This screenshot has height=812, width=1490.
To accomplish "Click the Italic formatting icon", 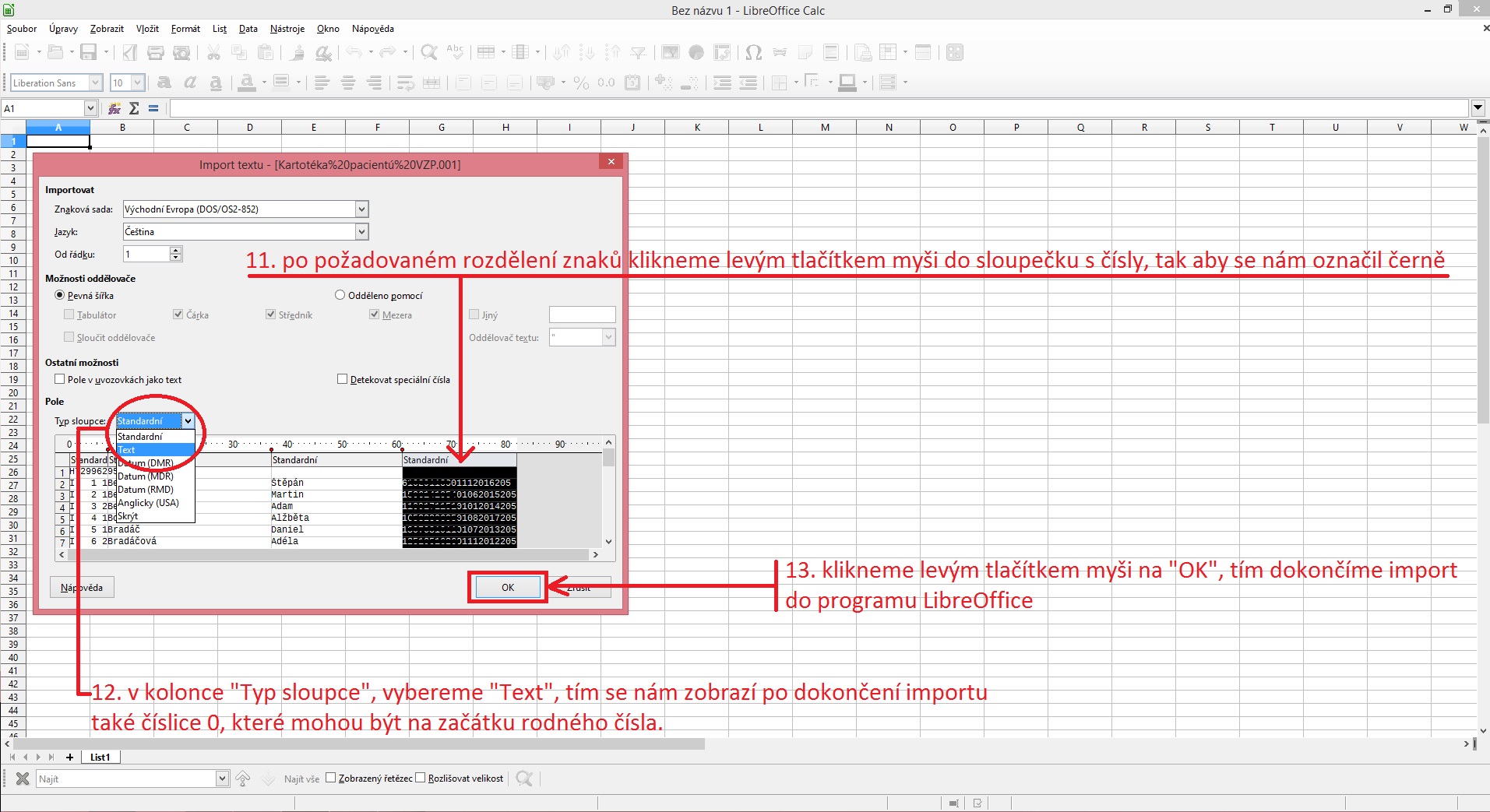I will click(x=190, y=83).
